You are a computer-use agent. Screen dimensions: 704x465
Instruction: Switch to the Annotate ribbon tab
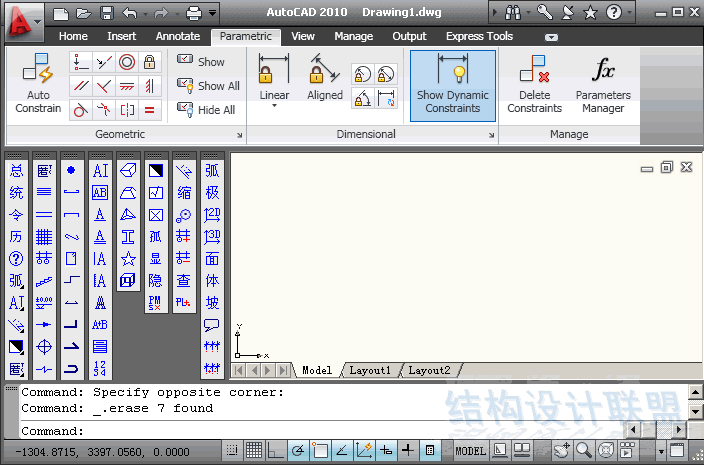(178, 36)
